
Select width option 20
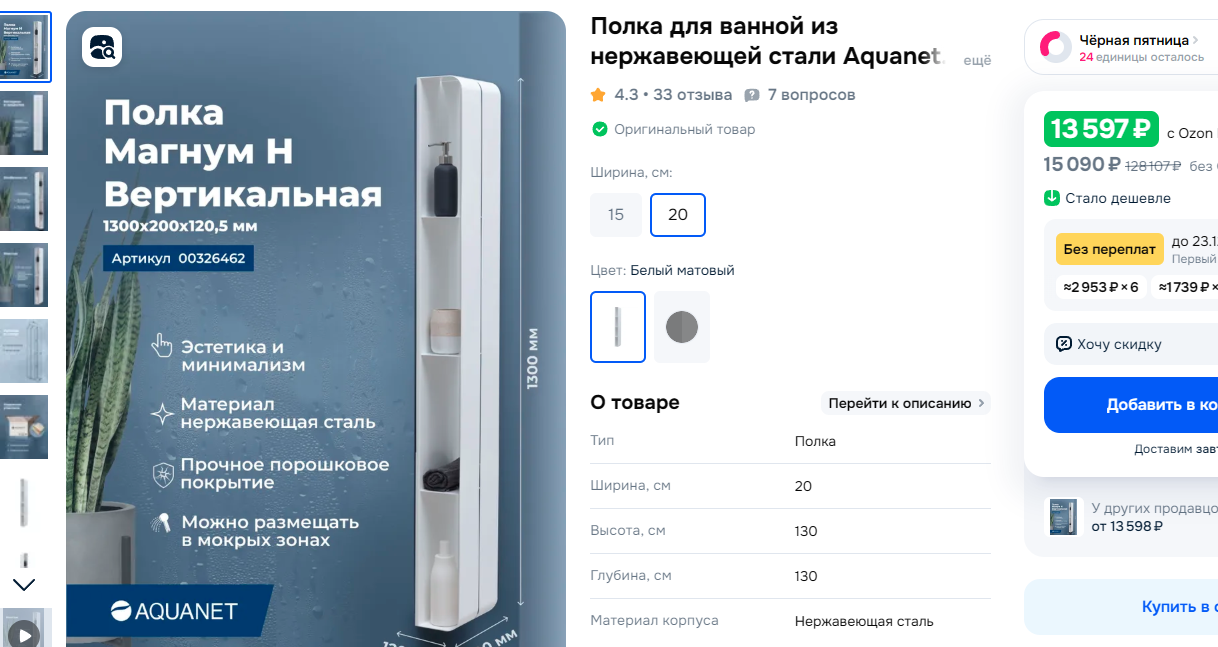[x=678, y=215]
